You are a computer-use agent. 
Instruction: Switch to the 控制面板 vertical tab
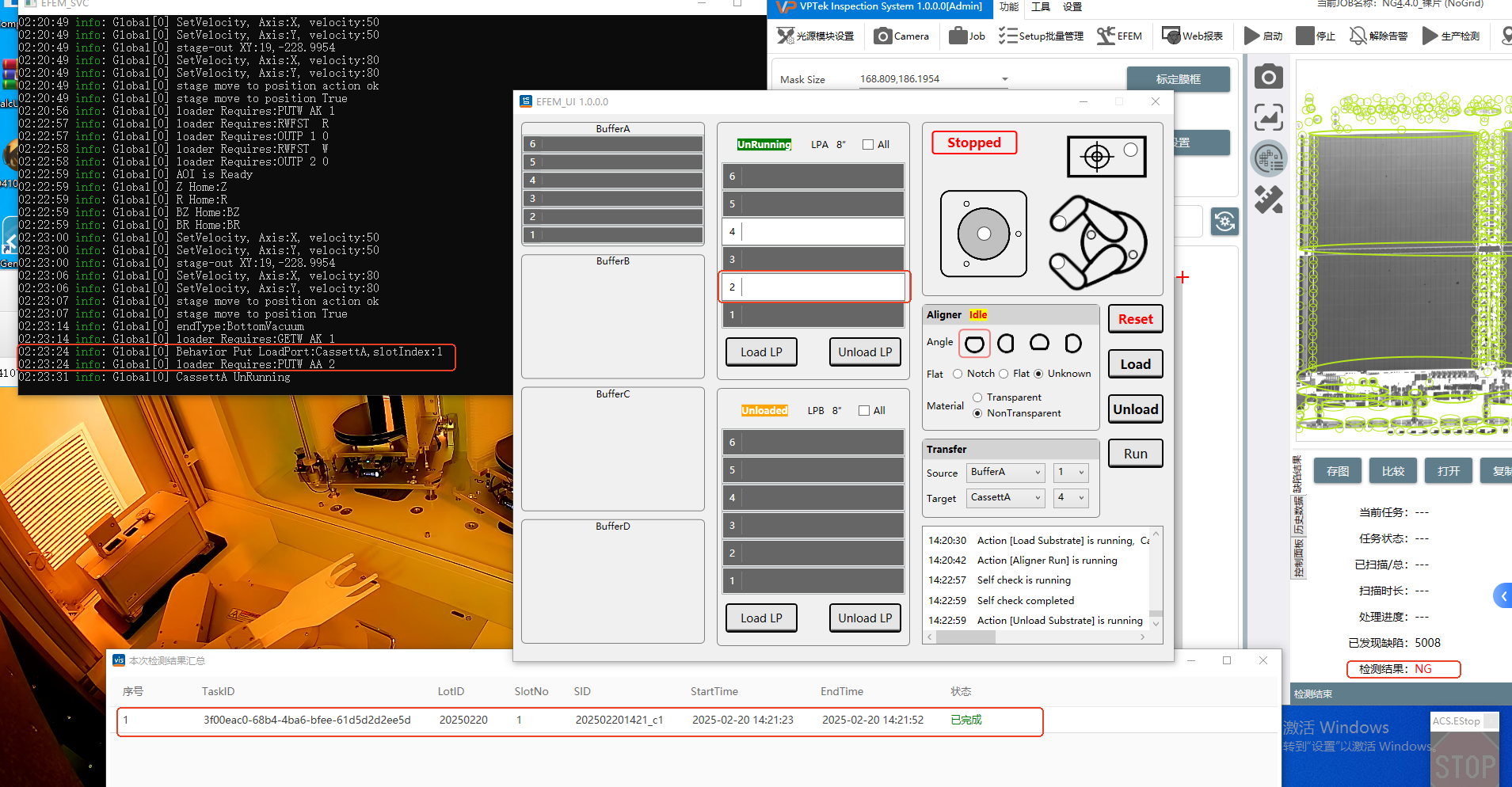pos(1297,558)
